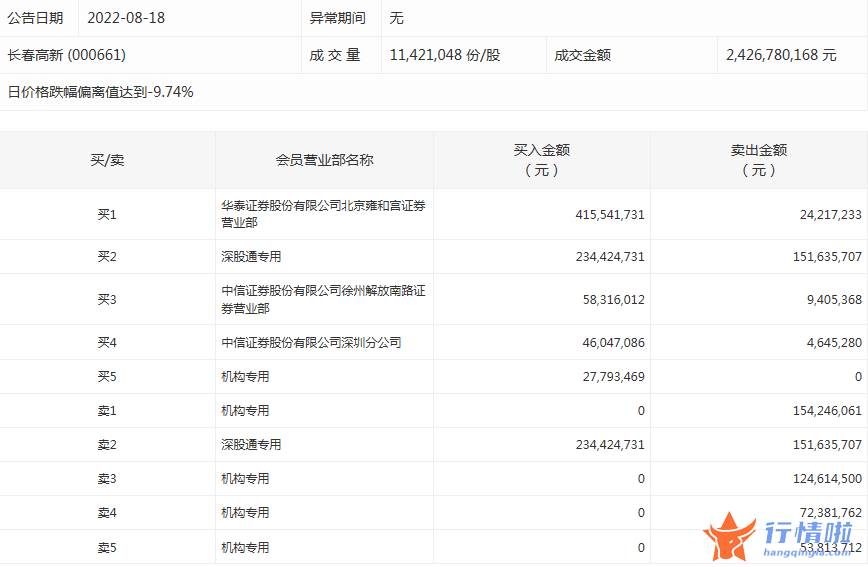
Task: Click 中信证券股份有限公司深圳分公司 broker name
Action: tap(311, 343)
